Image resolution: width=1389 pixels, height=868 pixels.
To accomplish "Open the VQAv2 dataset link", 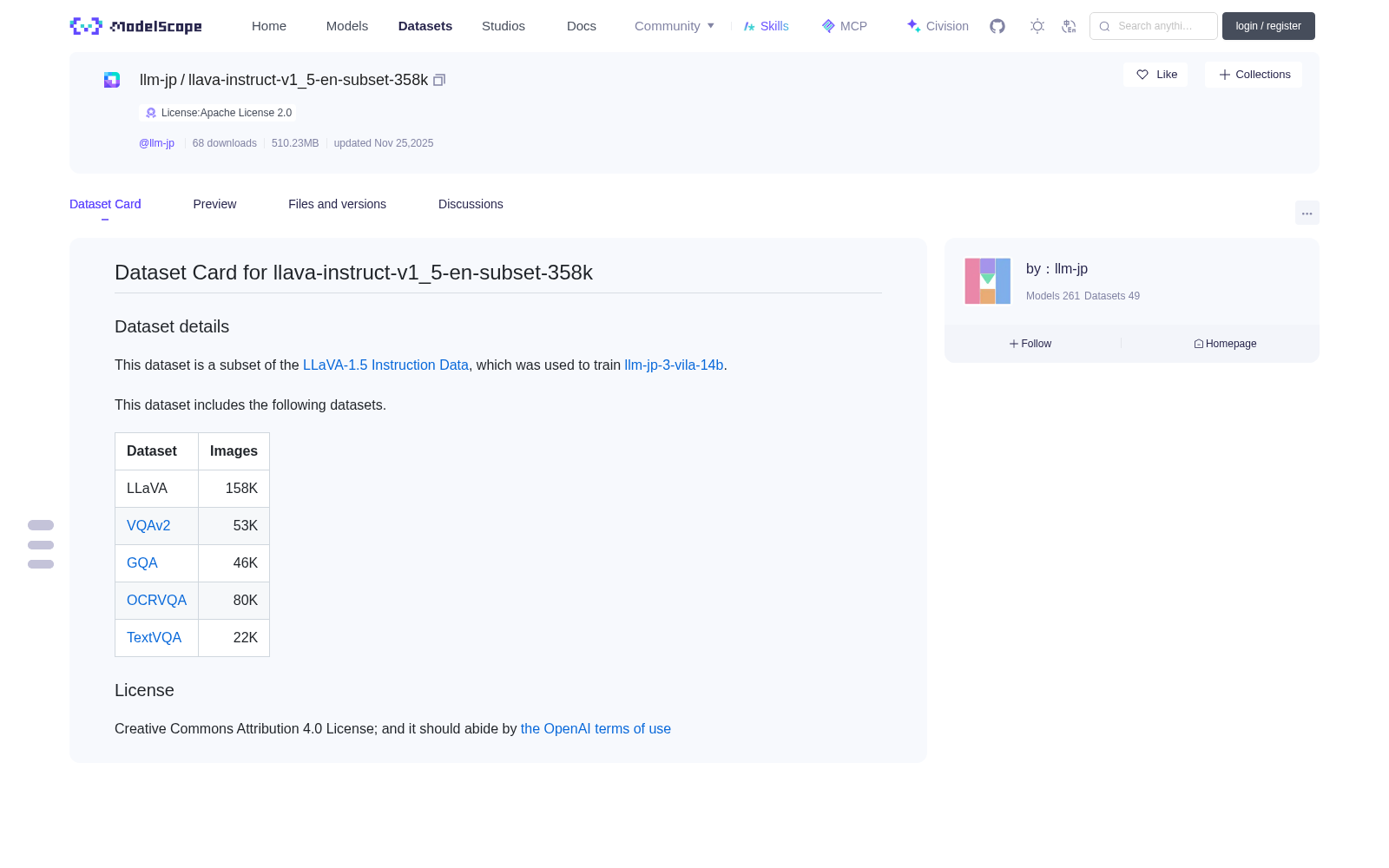I will [x=148, y=526].
